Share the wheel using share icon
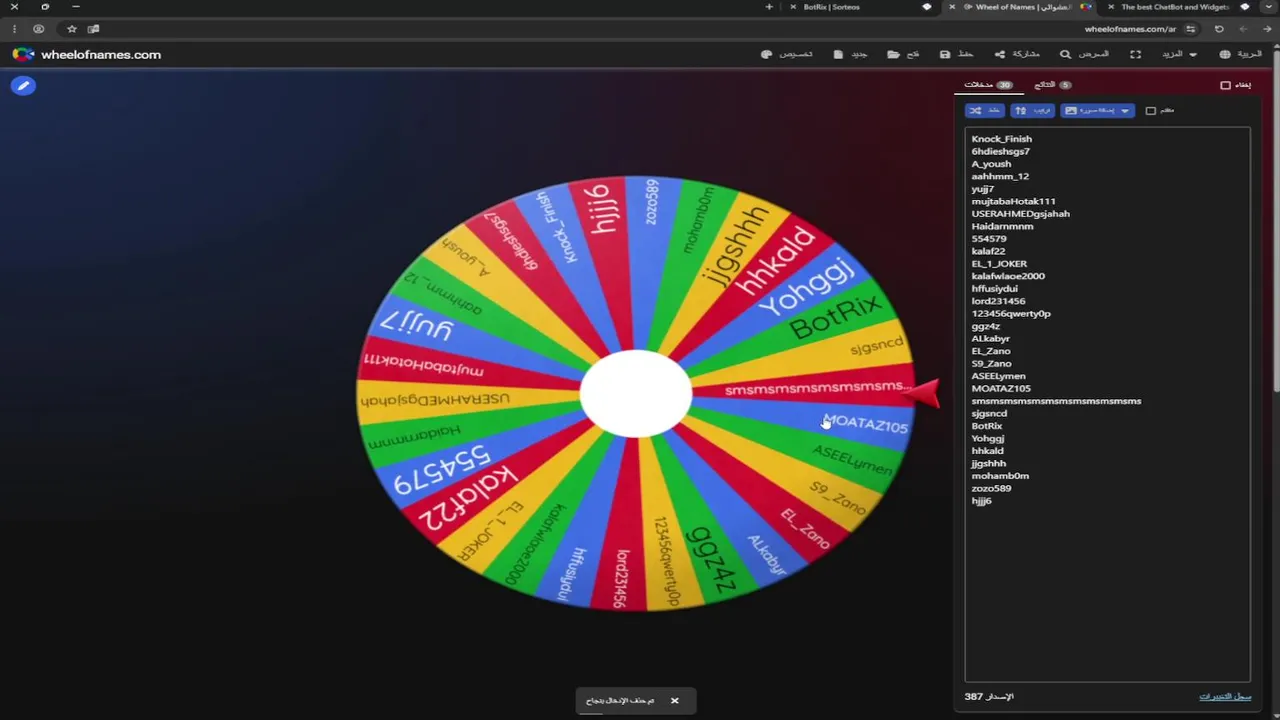Image resolution: width=1280 pixels, height=720 pixels. [999, 54]
